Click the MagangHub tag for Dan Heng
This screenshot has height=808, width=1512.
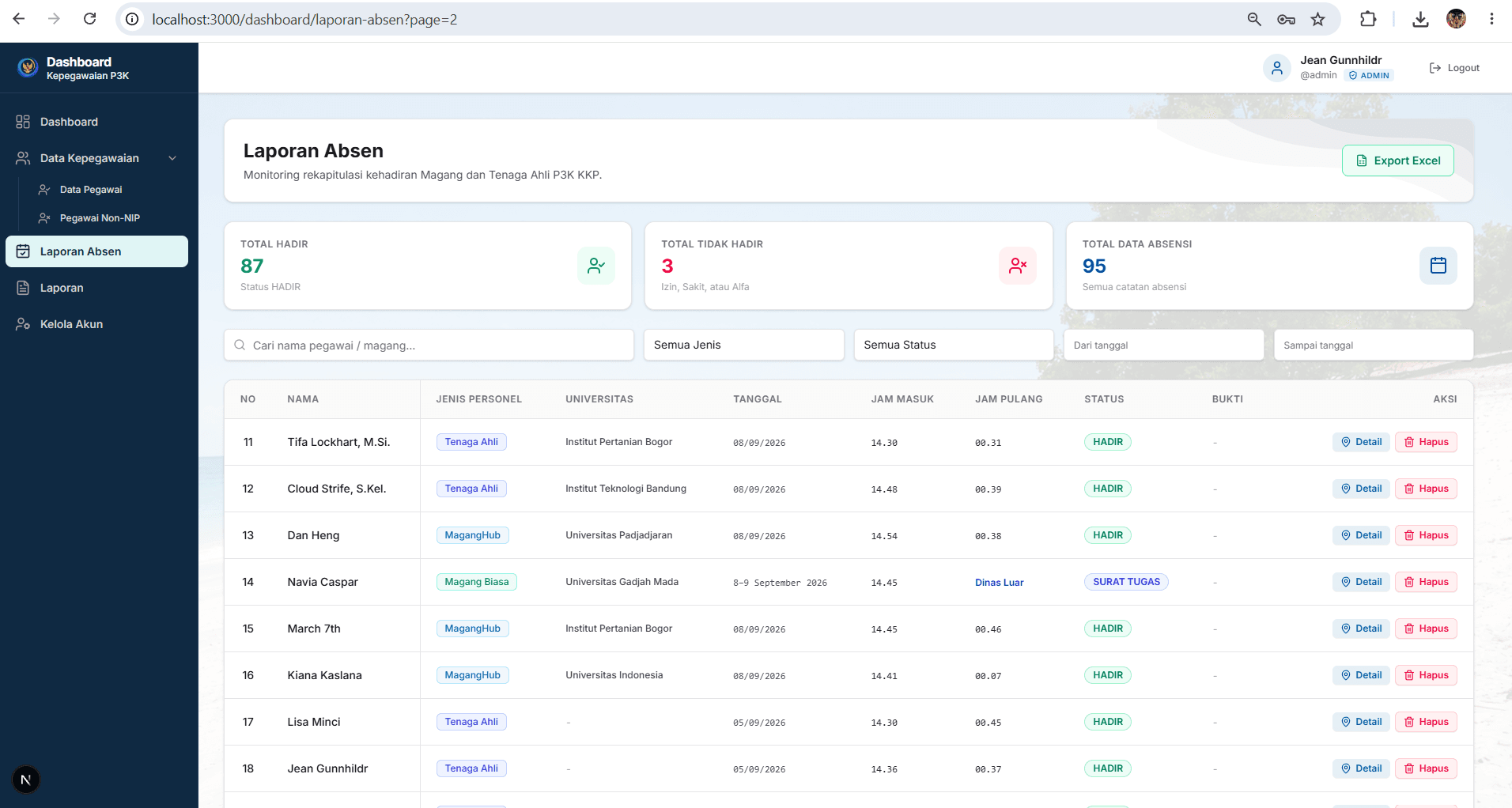[x=472, y=535]
